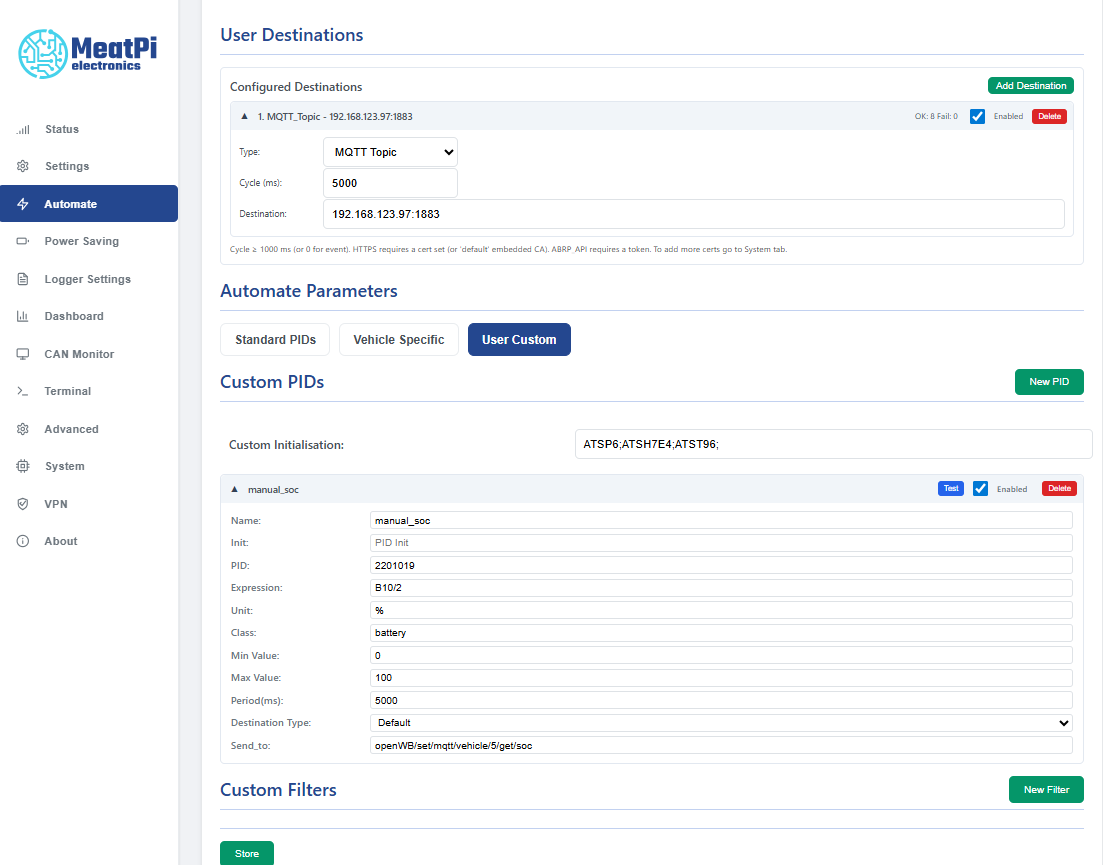
Task: Open the Destination Type dropdown set to Default
Action: 718,722
